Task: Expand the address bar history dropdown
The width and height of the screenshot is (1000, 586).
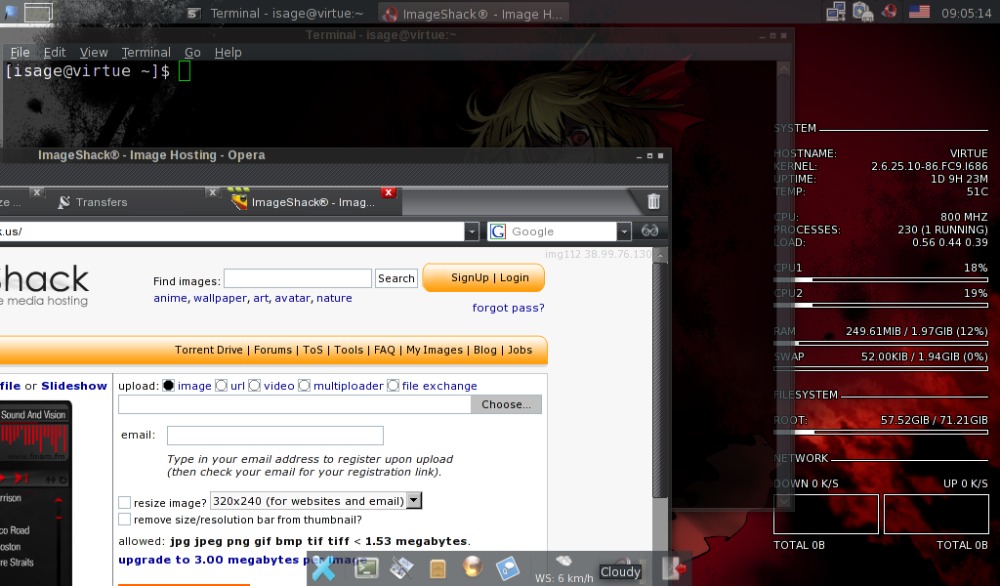Action: click(471, 231)
